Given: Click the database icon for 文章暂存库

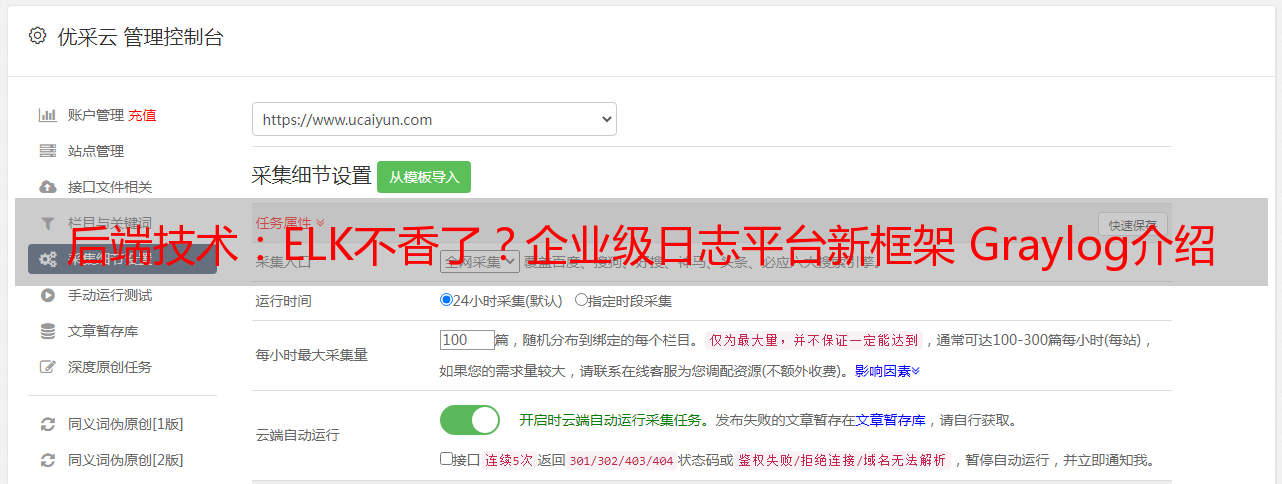Looking at the screenshot, I should pyautogui.click(x=47, y=331).
